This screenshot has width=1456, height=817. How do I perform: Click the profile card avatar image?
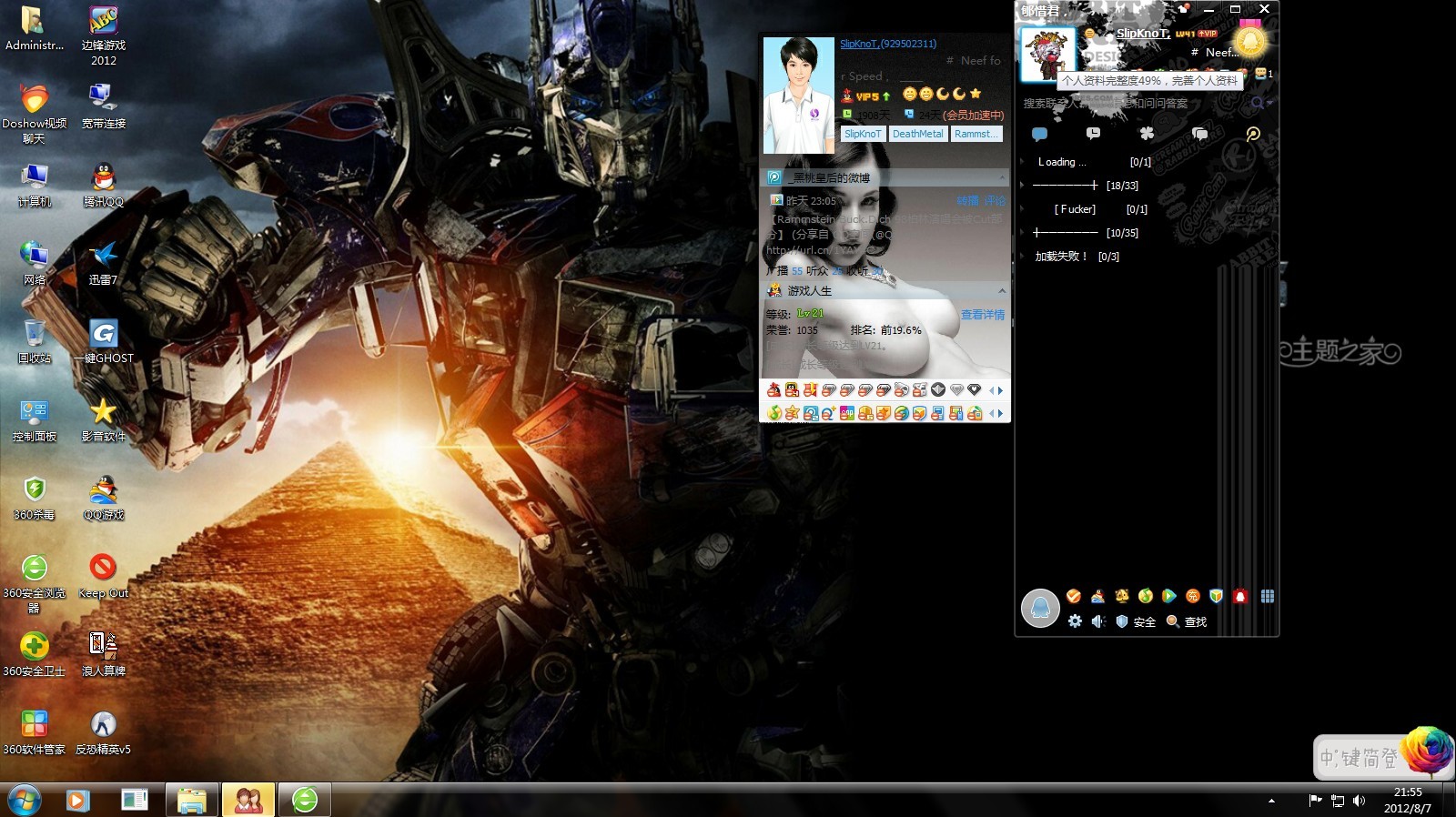point(798,96)
